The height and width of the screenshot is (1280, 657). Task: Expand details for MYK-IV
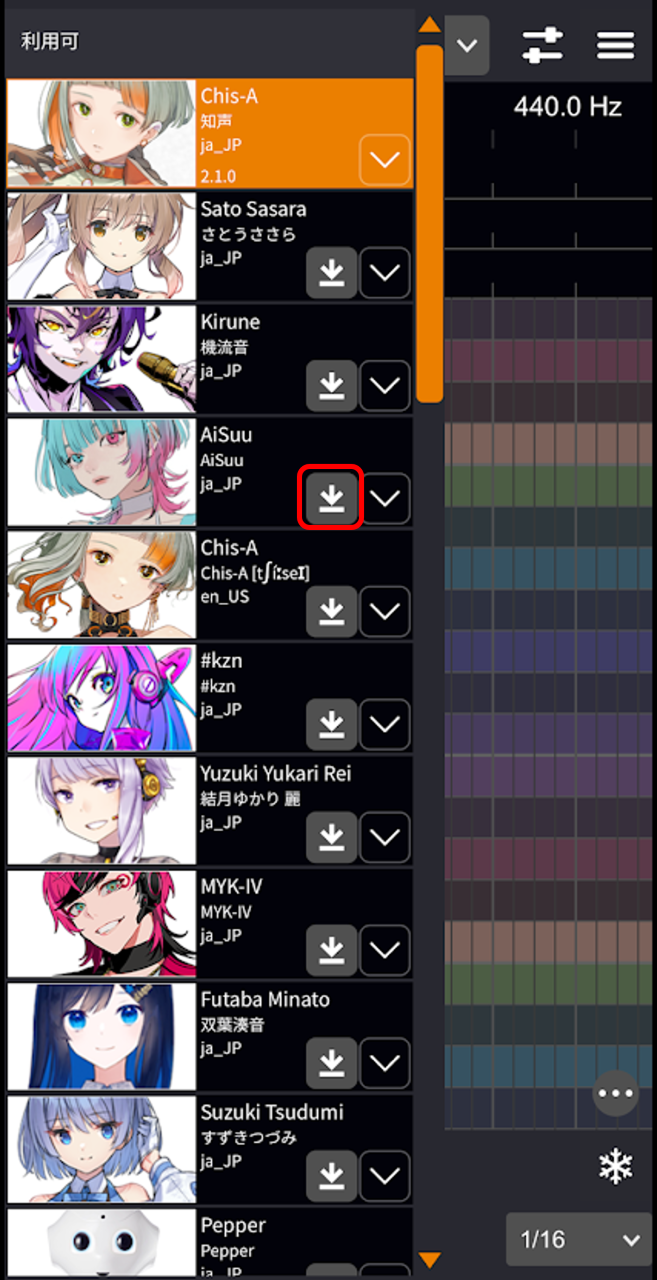385,950
